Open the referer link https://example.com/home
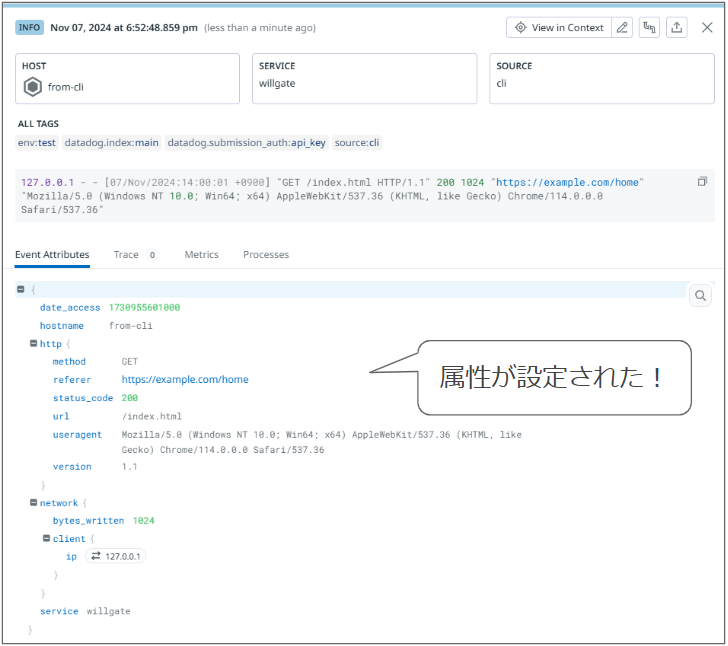Screen dimensions: 728x646 point(185,379)
